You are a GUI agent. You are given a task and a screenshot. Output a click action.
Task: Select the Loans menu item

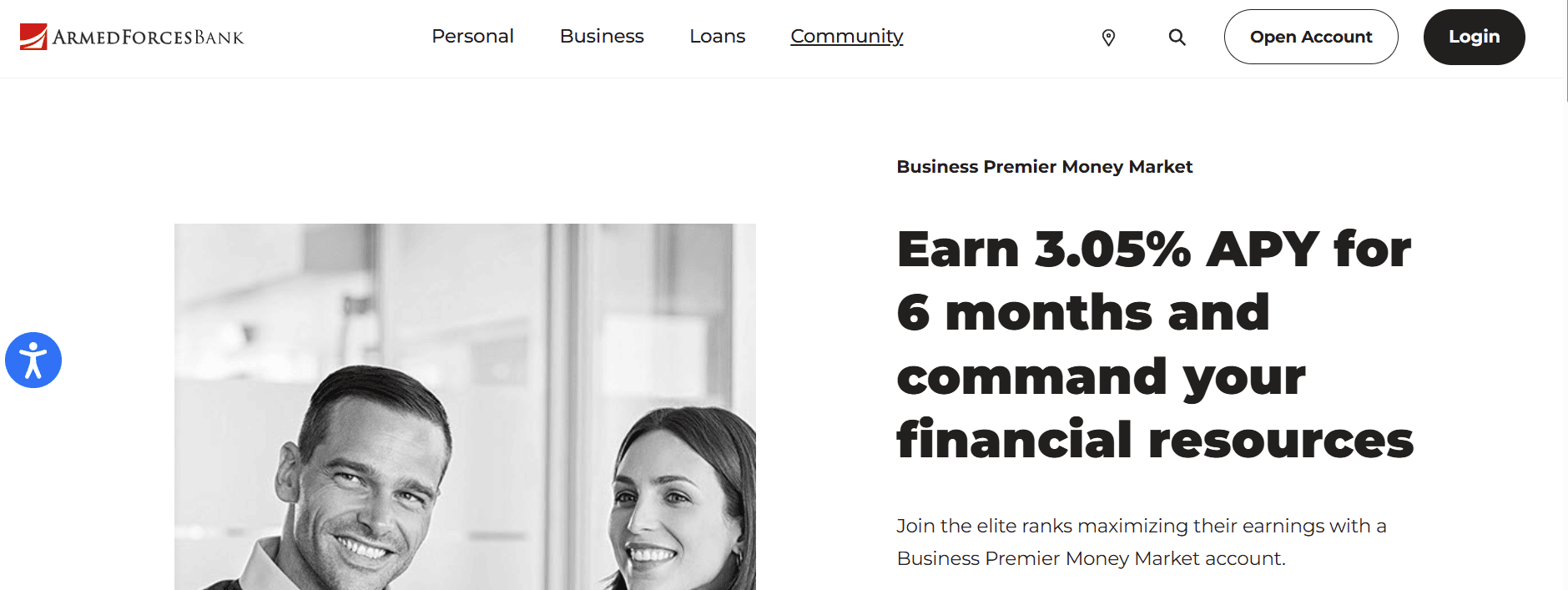(717, 37)
